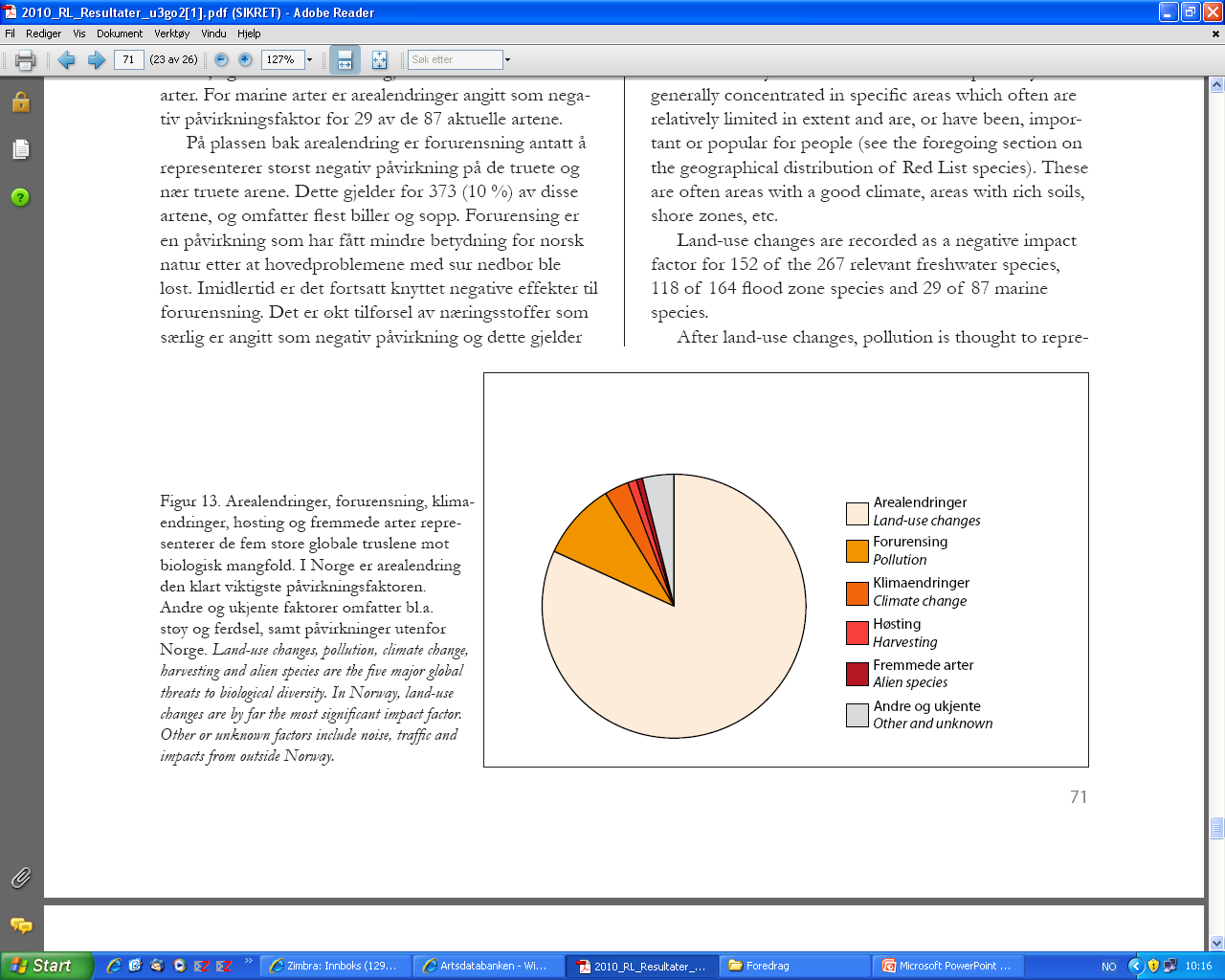Click the 2010_RL_Resultater taskbar button
This screenshot has width=1225, height=980.
click(641, 966)
